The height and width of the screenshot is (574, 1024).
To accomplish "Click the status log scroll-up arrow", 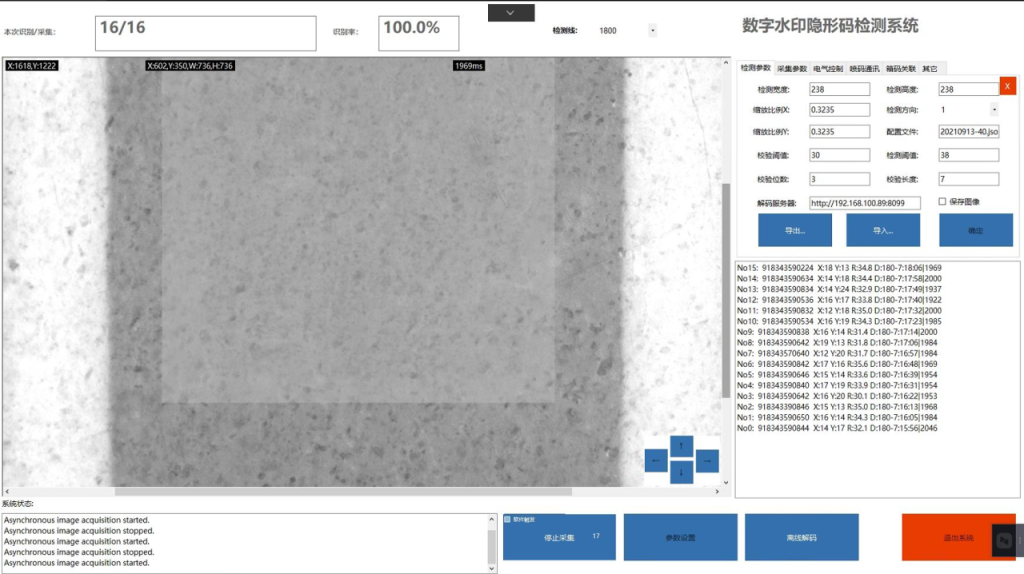I will (x=492, y=520).
